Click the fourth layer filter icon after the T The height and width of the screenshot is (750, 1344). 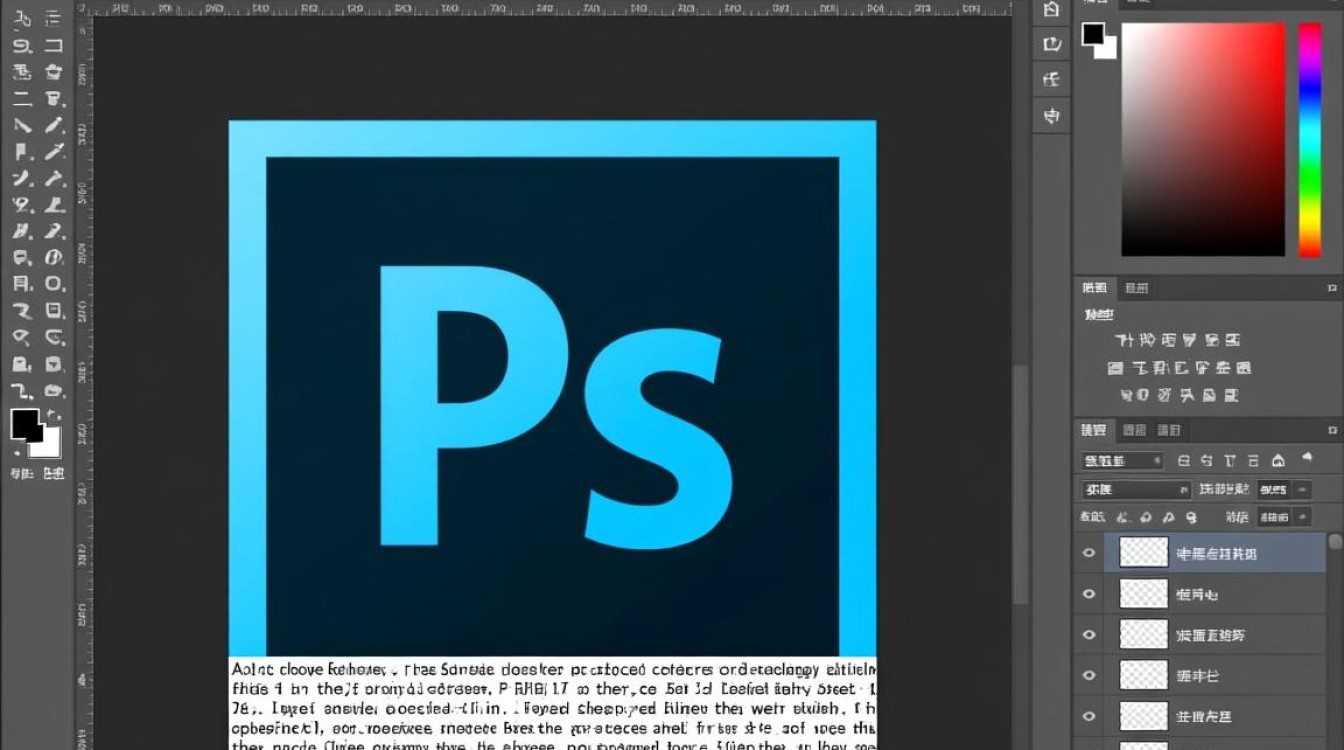tap(1253, 460)
